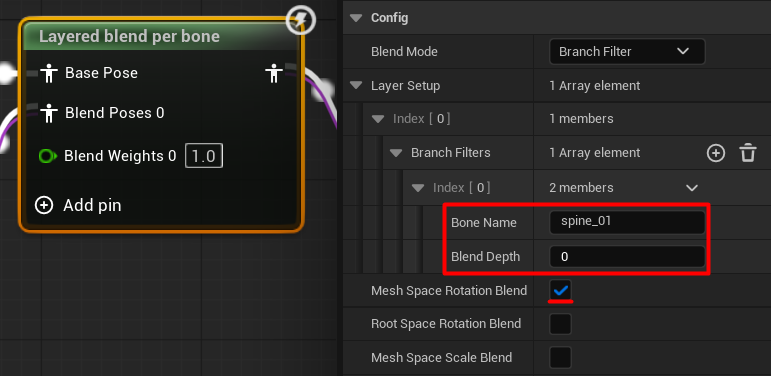Add a Branch Filters array element
This screenshot has width=771, height=376.
point(715,153)
